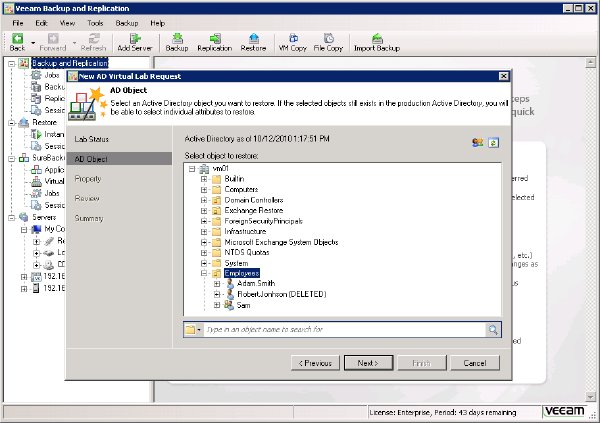Click the Virtual Lab icon in sidebar

(x=36, y=181)
